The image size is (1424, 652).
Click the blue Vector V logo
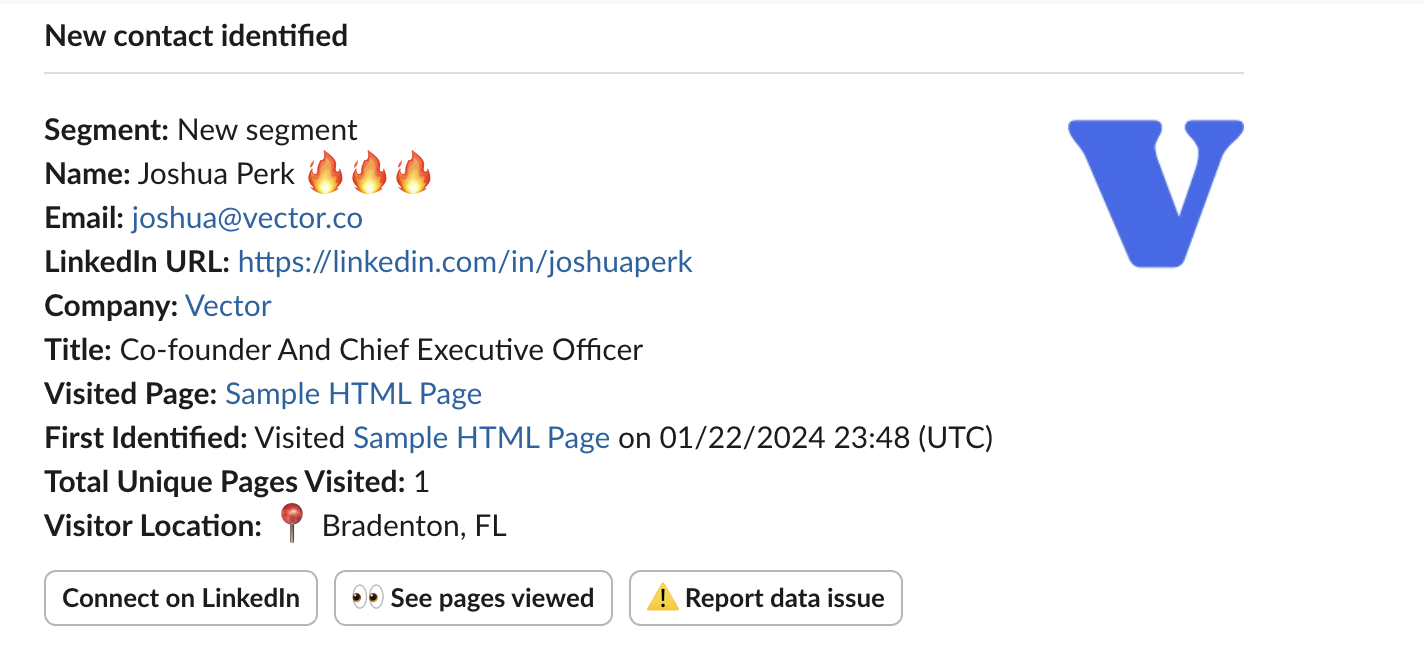pyautogui.click(x=1155, y=192)
